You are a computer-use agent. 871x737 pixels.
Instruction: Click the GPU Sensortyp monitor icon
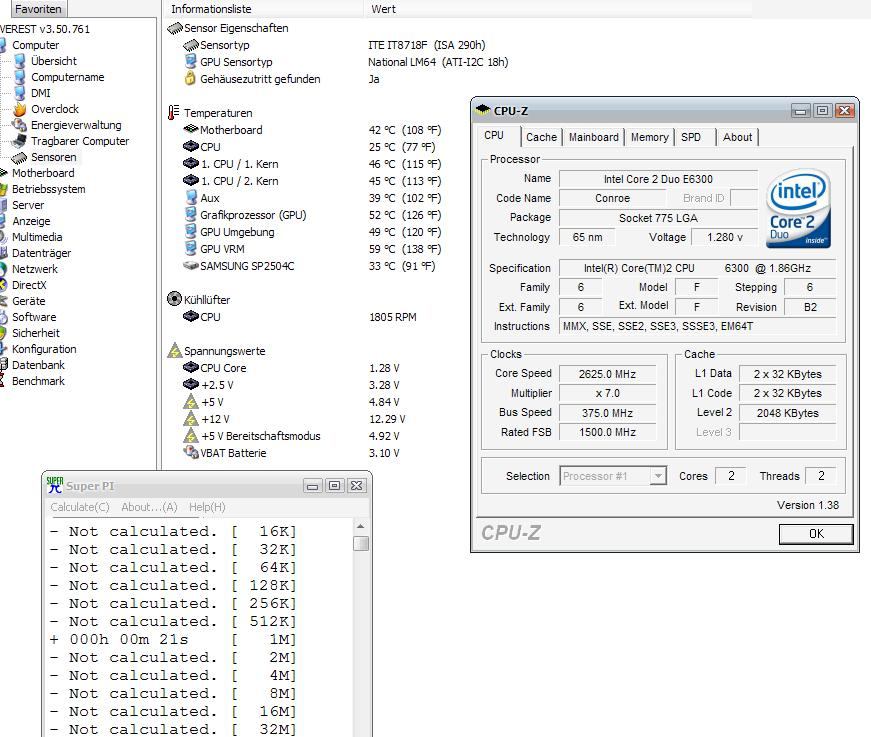point(191,62)
